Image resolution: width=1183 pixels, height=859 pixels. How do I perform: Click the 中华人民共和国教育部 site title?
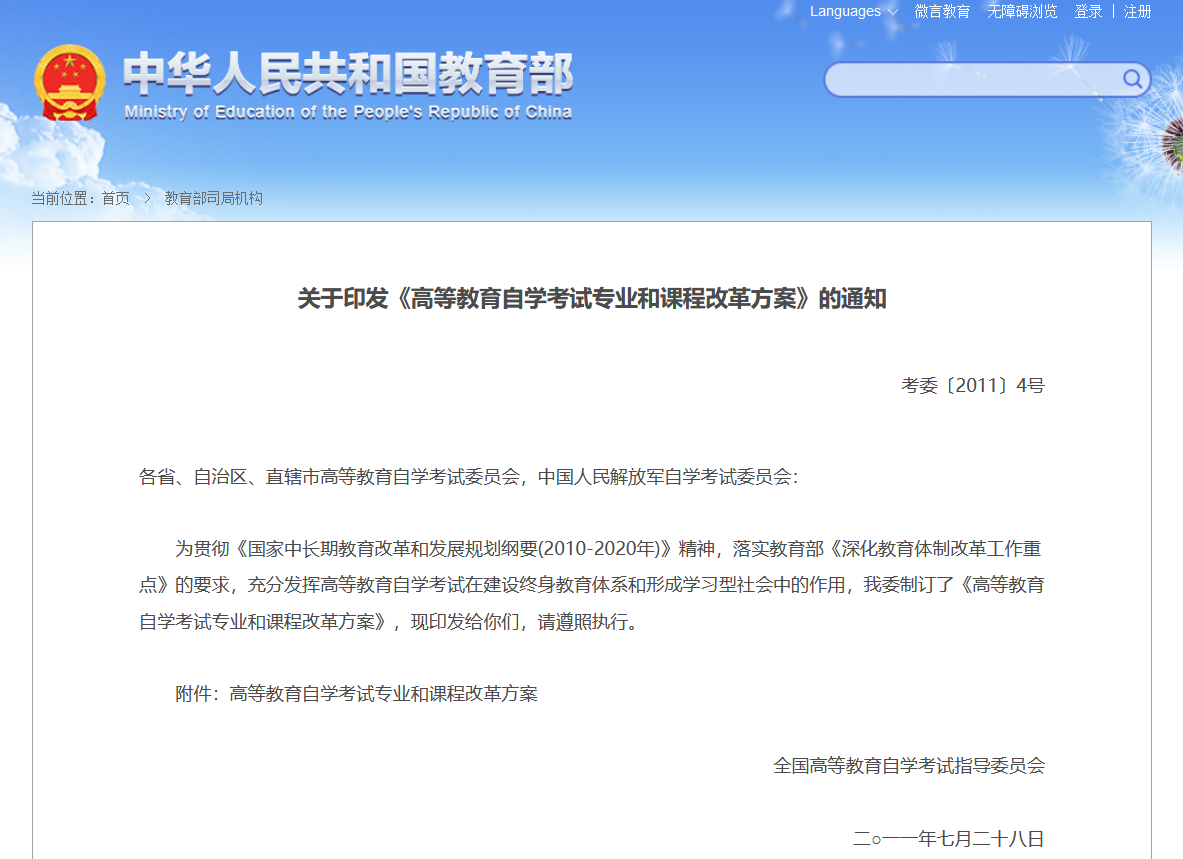click(348, 73)
